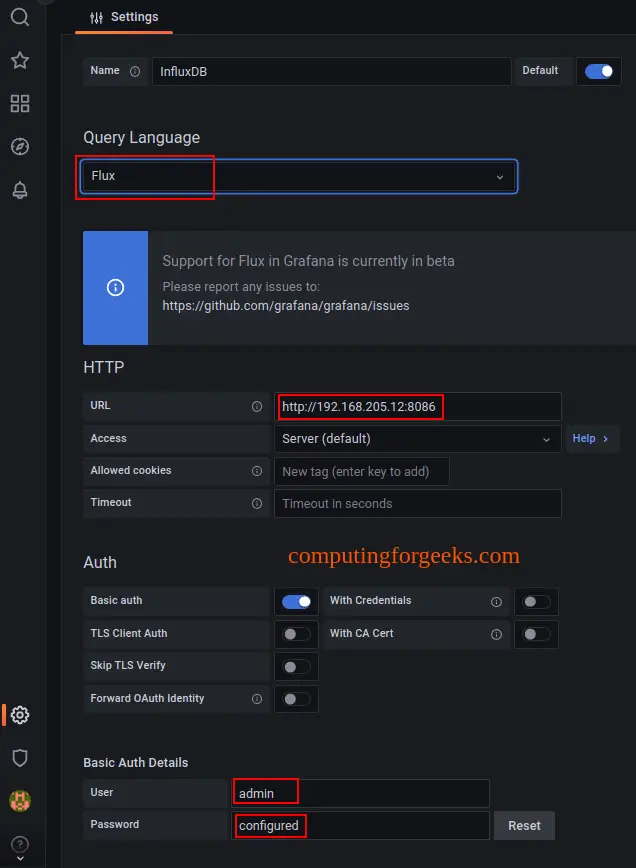Disable the Basic auth switch
Screen dimensions: 636x868
pyautogui.click(x=296, y=602)
